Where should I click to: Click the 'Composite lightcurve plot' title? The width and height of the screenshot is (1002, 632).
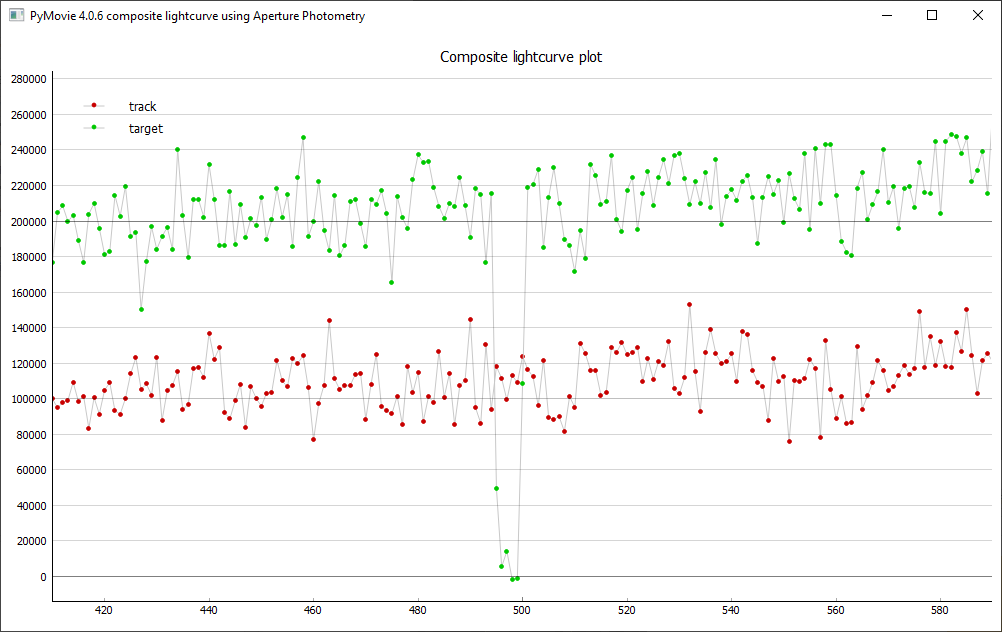(521, 57)
